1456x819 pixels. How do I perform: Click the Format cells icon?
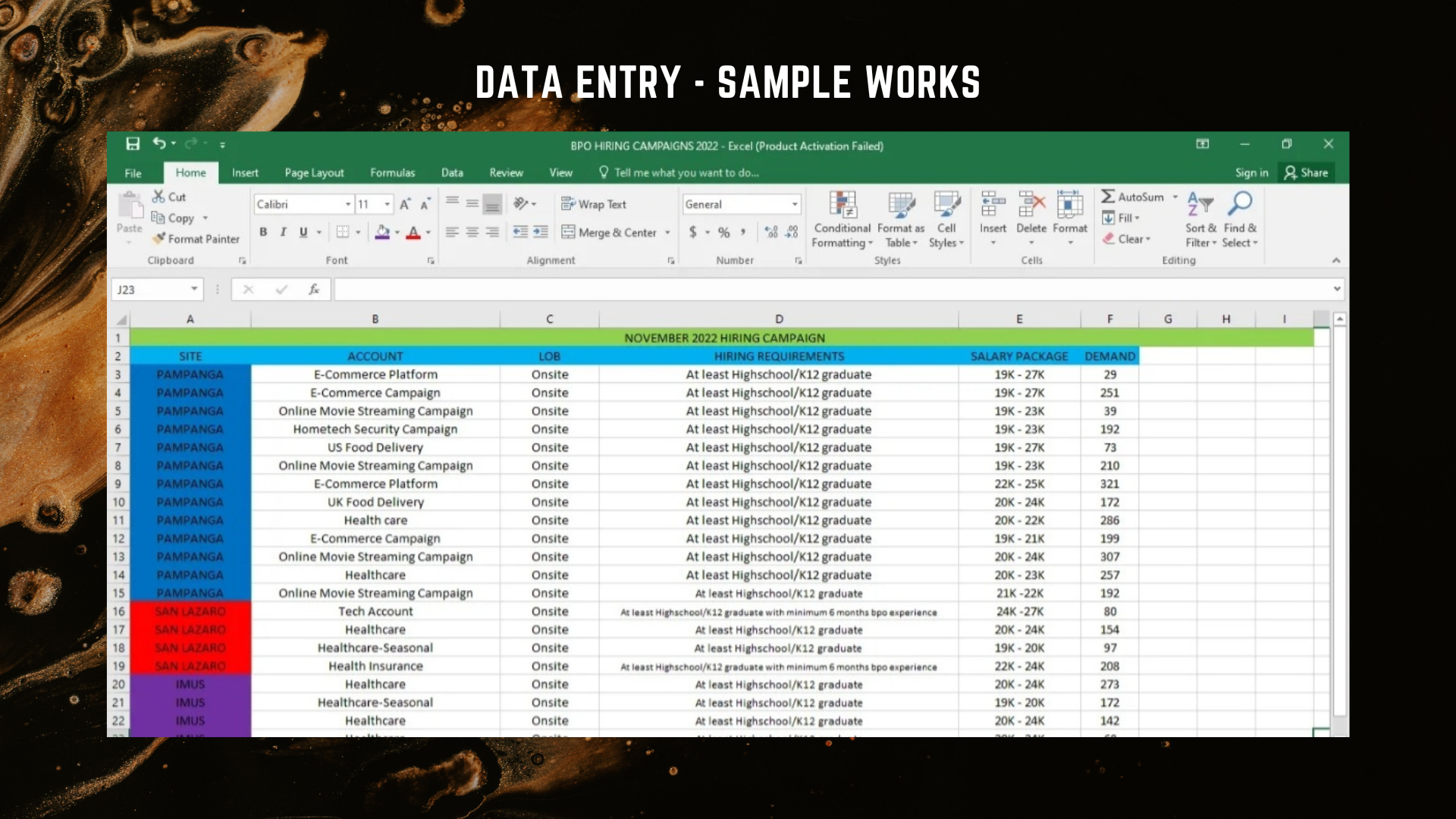click(x=1070, y=205)
